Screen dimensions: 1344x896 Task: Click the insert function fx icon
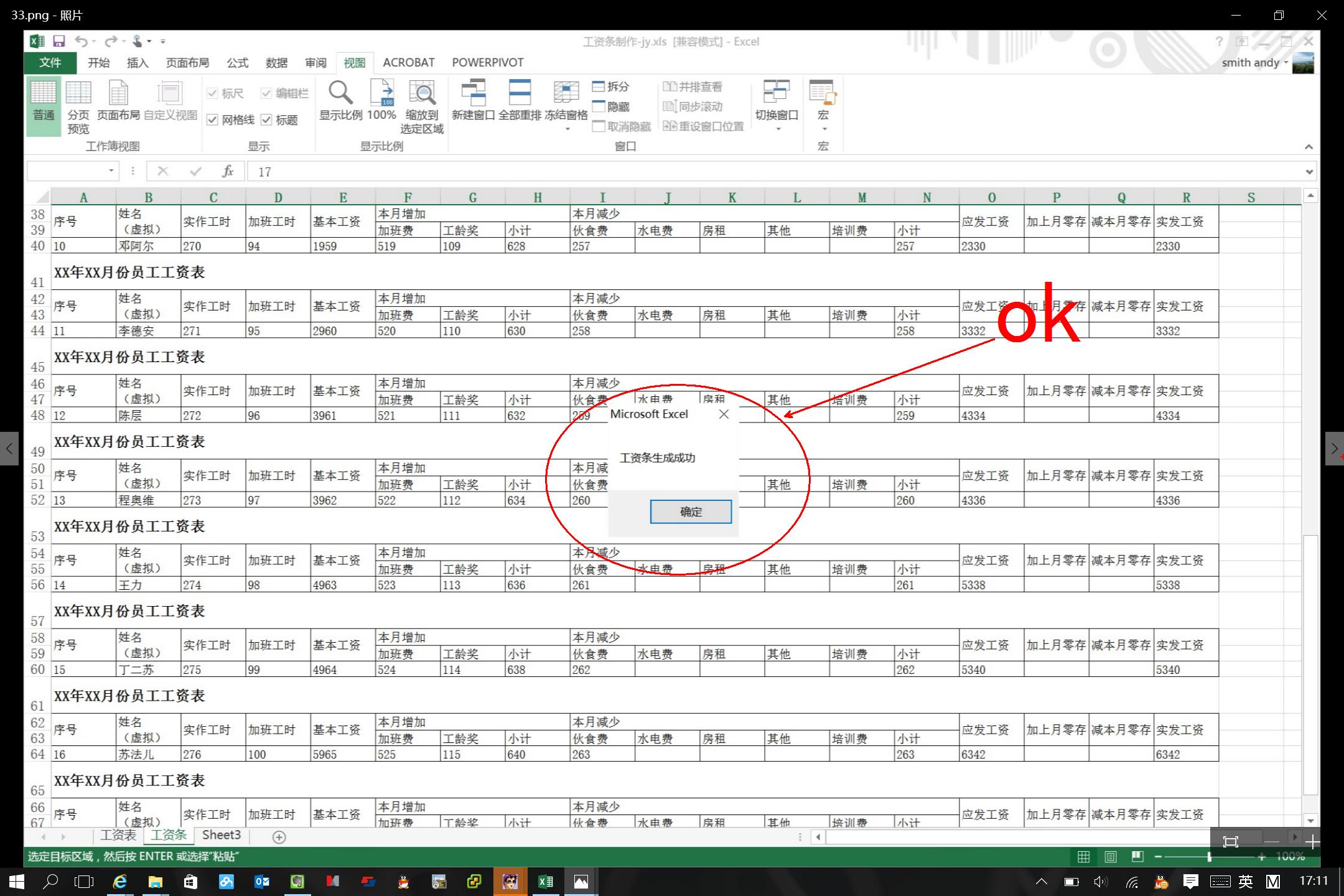228,171
